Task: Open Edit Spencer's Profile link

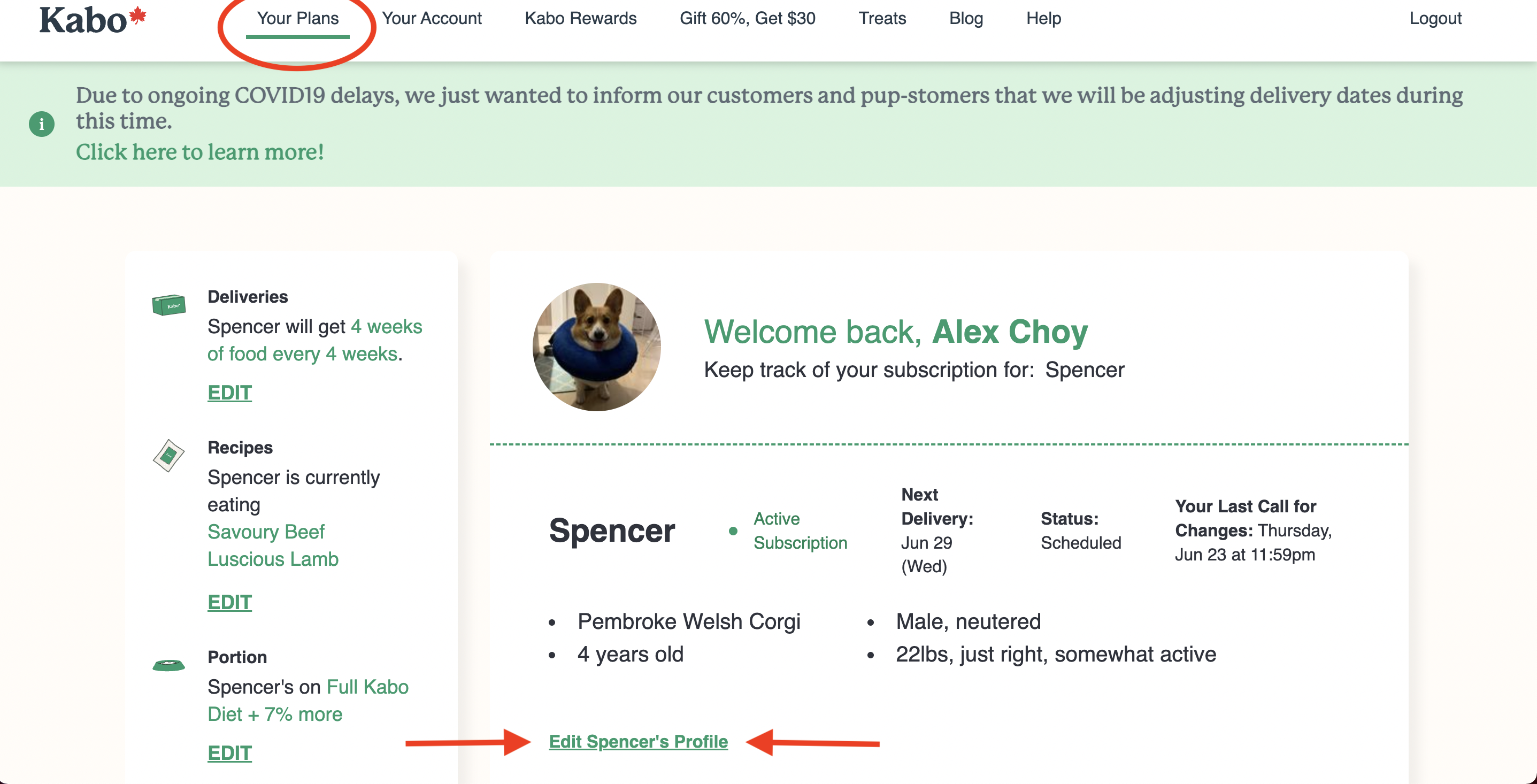Action: (639, 742)
